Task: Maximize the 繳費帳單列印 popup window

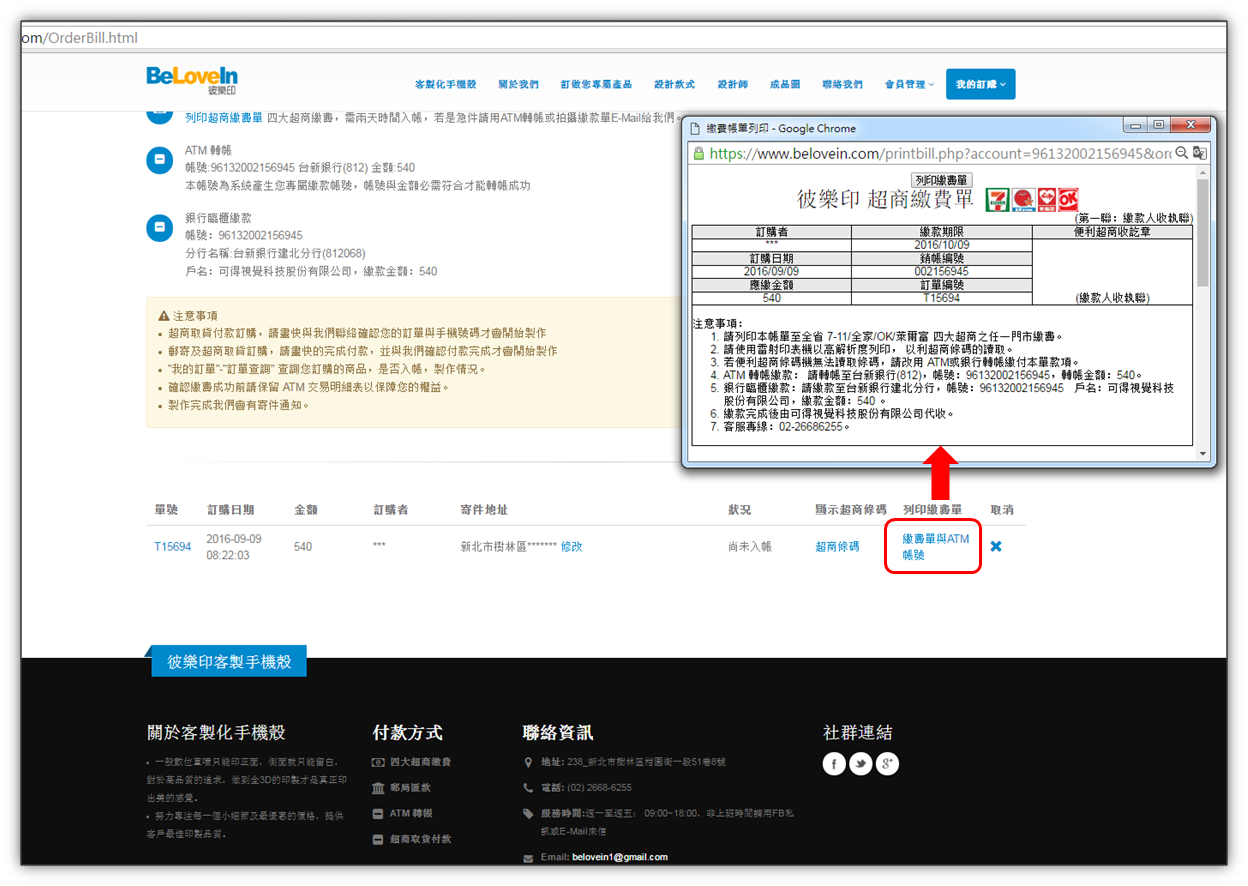Action: click(1159, 125)
